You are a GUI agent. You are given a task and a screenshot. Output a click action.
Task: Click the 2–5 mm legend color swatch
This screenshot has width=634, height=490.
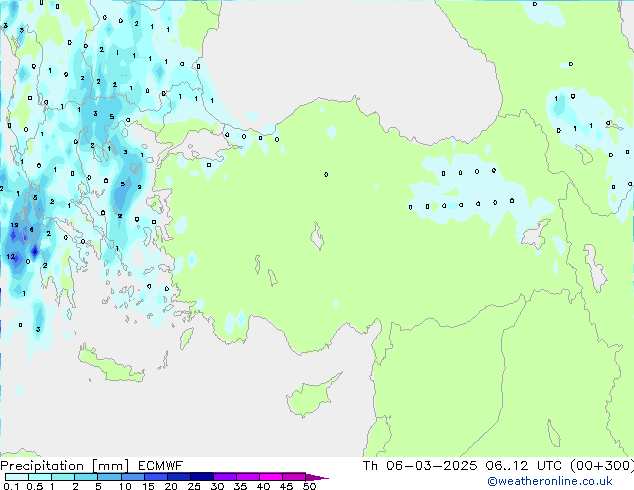pos(86,477)
